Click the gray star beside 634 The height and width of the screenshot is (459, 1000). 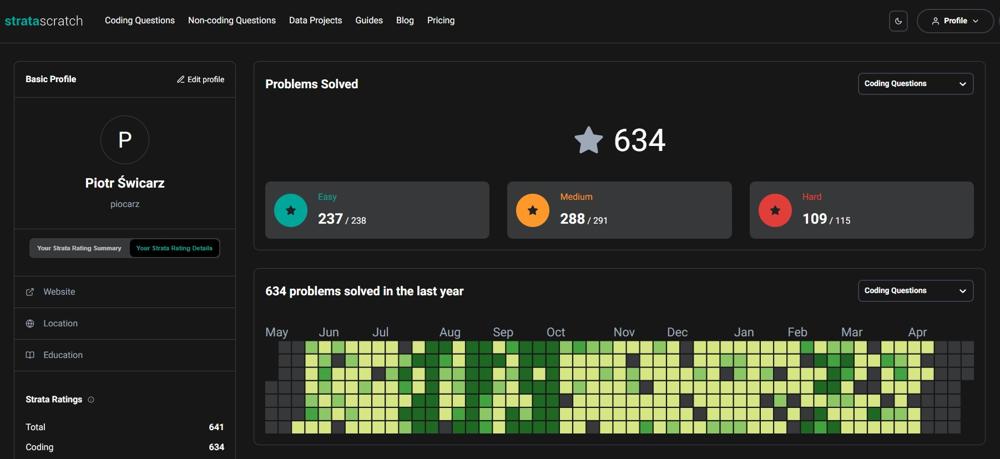589,140
